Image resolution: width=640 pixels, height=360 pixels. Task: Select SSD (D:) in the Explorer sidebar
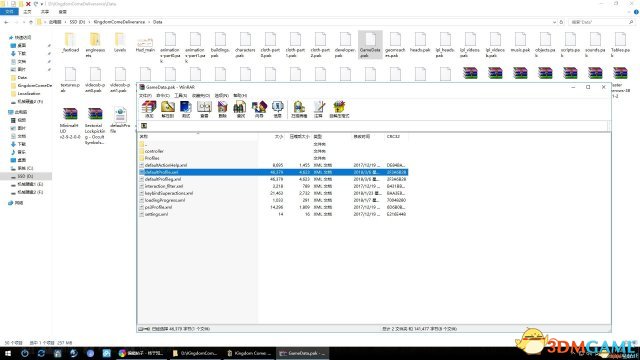click(x=25, y=176)
